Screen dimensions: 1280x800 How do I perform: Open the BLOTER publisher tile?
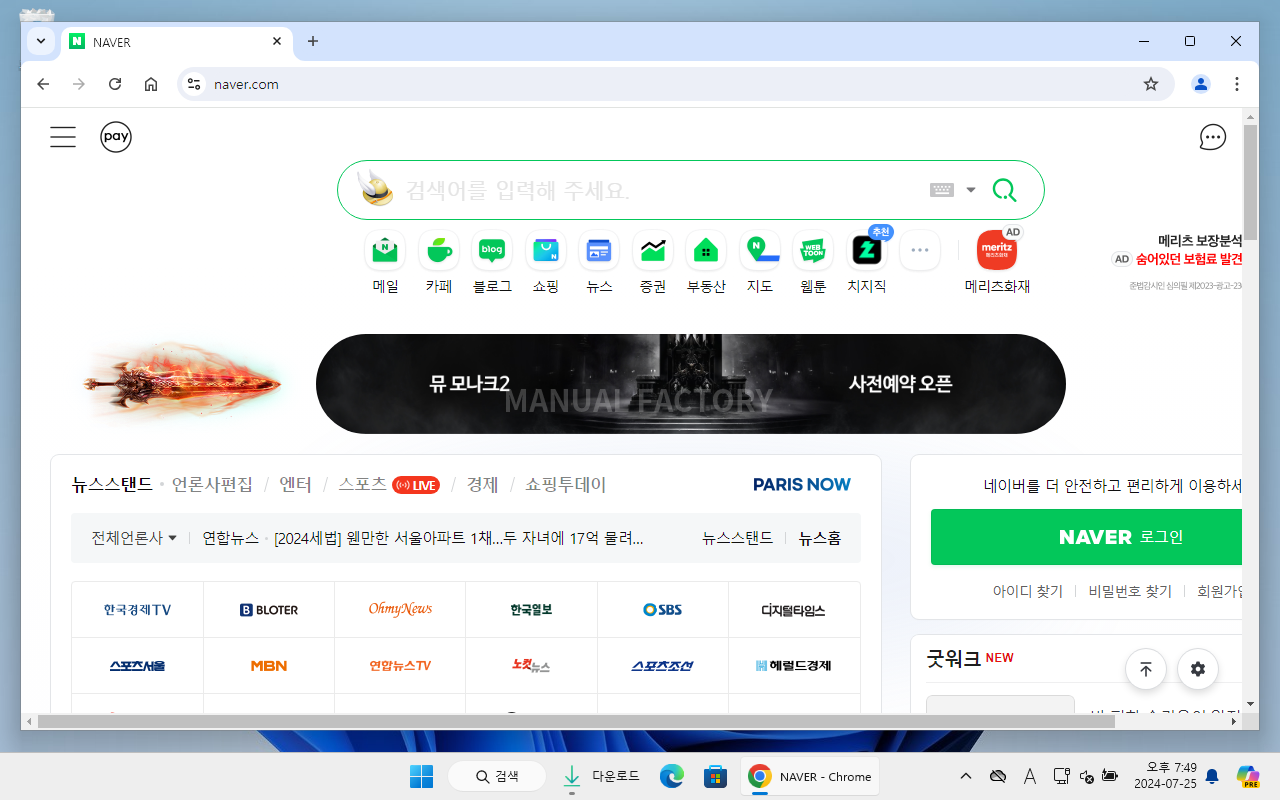tap(269, 610)
